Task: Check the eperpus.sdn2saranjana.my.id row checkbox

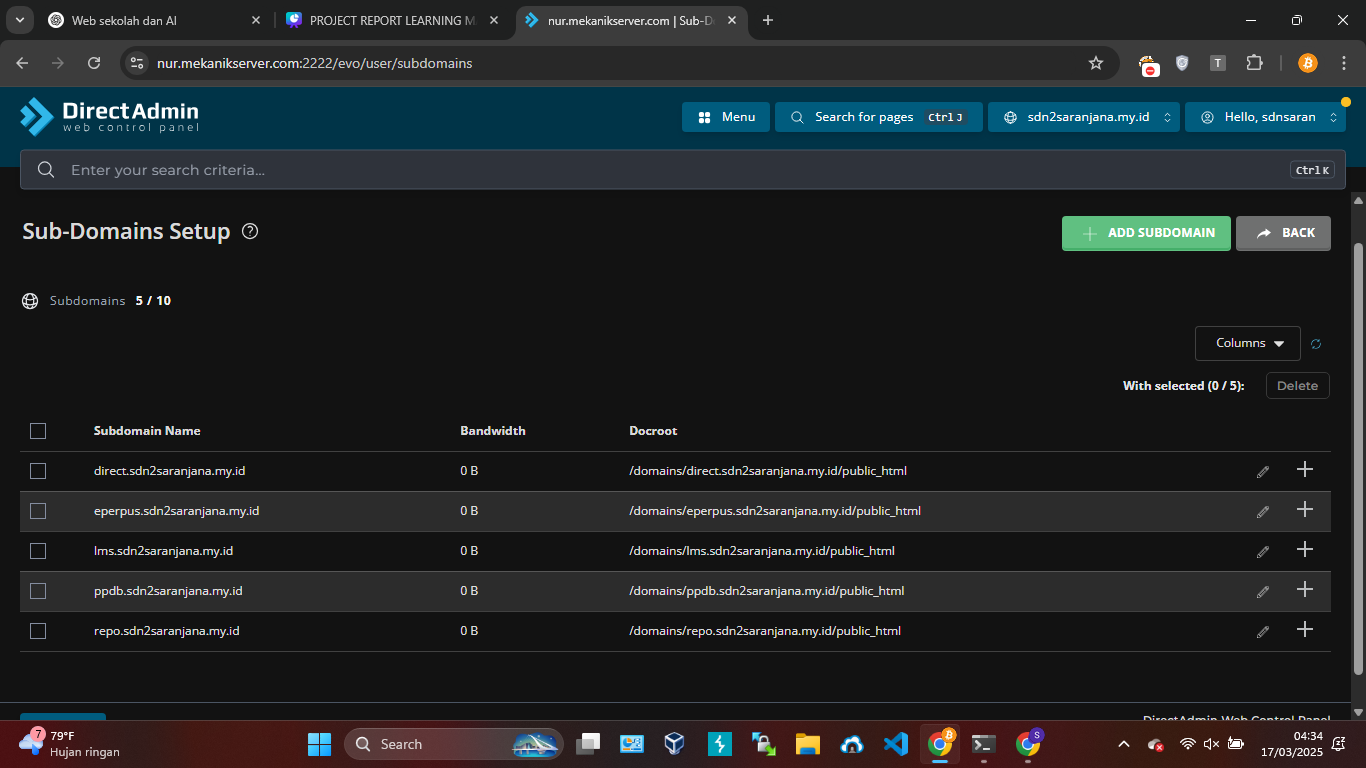Action: 38,511
